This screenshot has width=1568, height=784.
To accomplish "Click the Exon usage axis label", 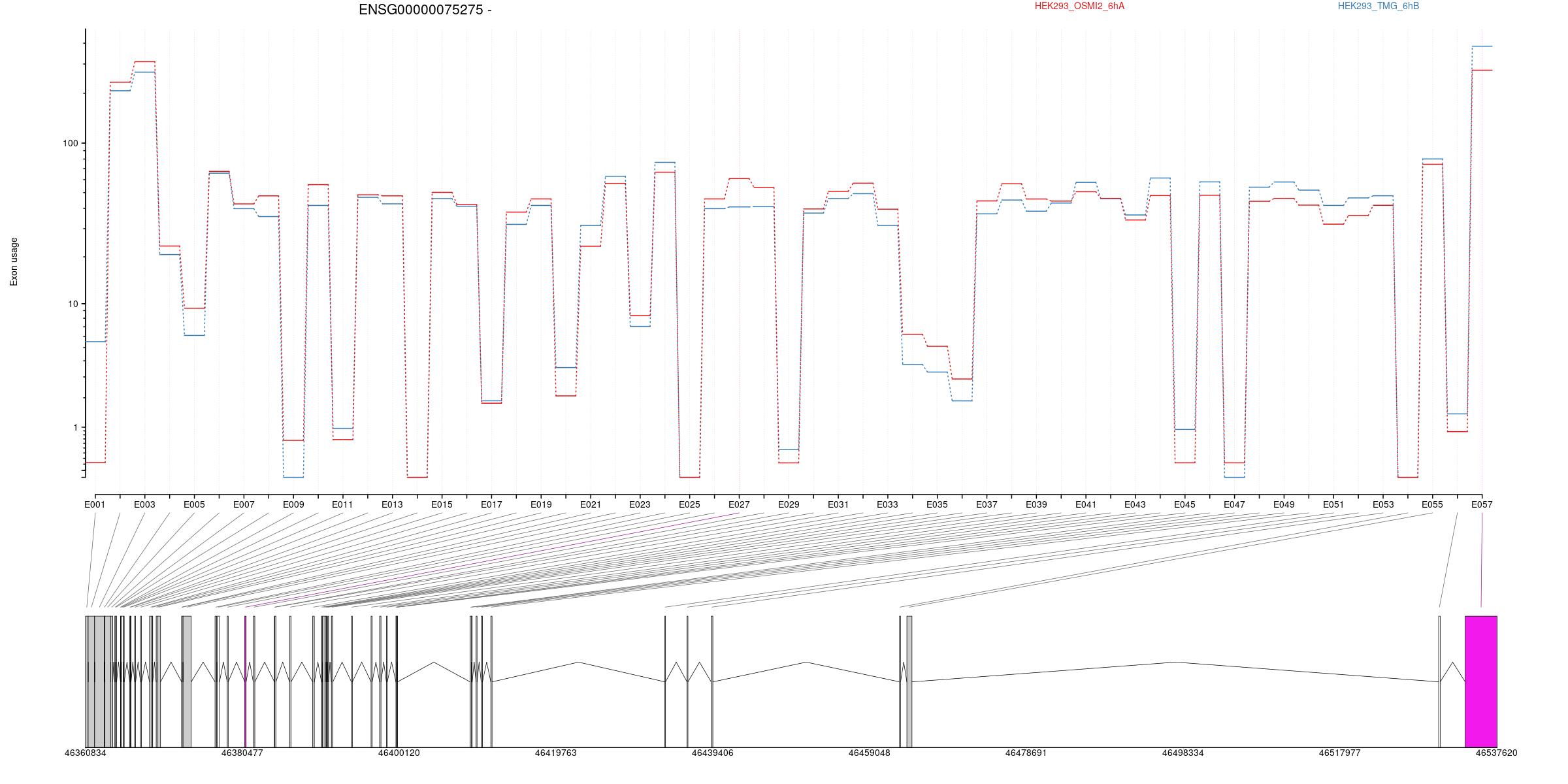I will 14,261.
